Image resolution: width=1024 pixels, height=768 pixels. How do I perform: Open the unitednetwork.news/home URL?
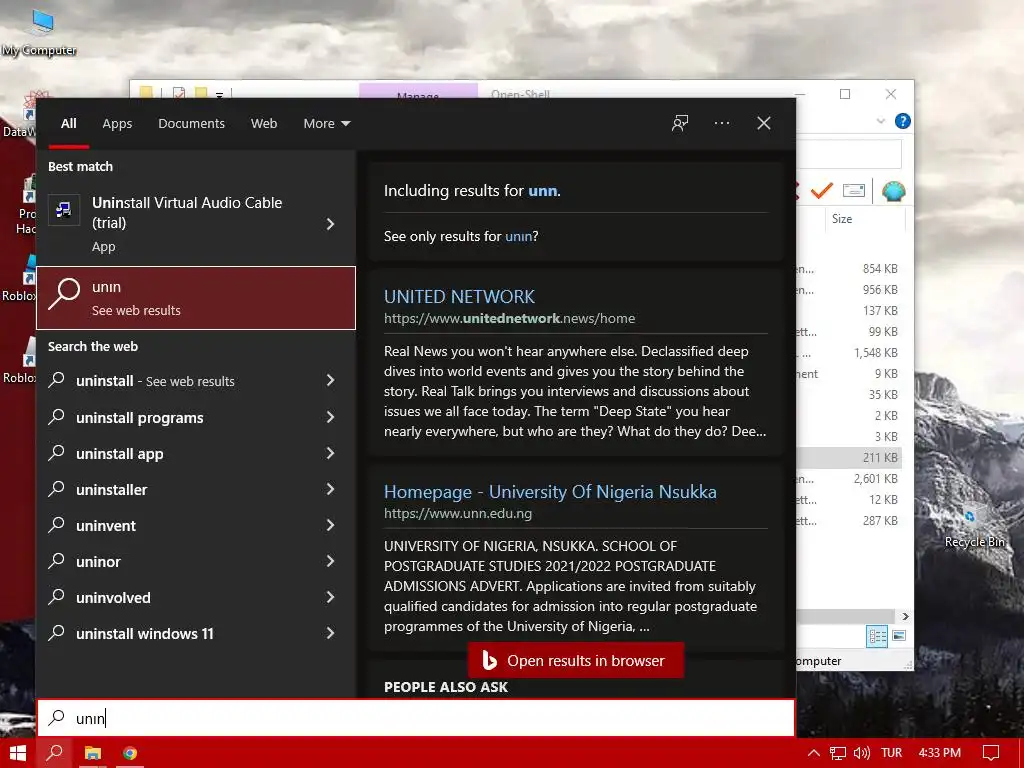click(509, 318)
